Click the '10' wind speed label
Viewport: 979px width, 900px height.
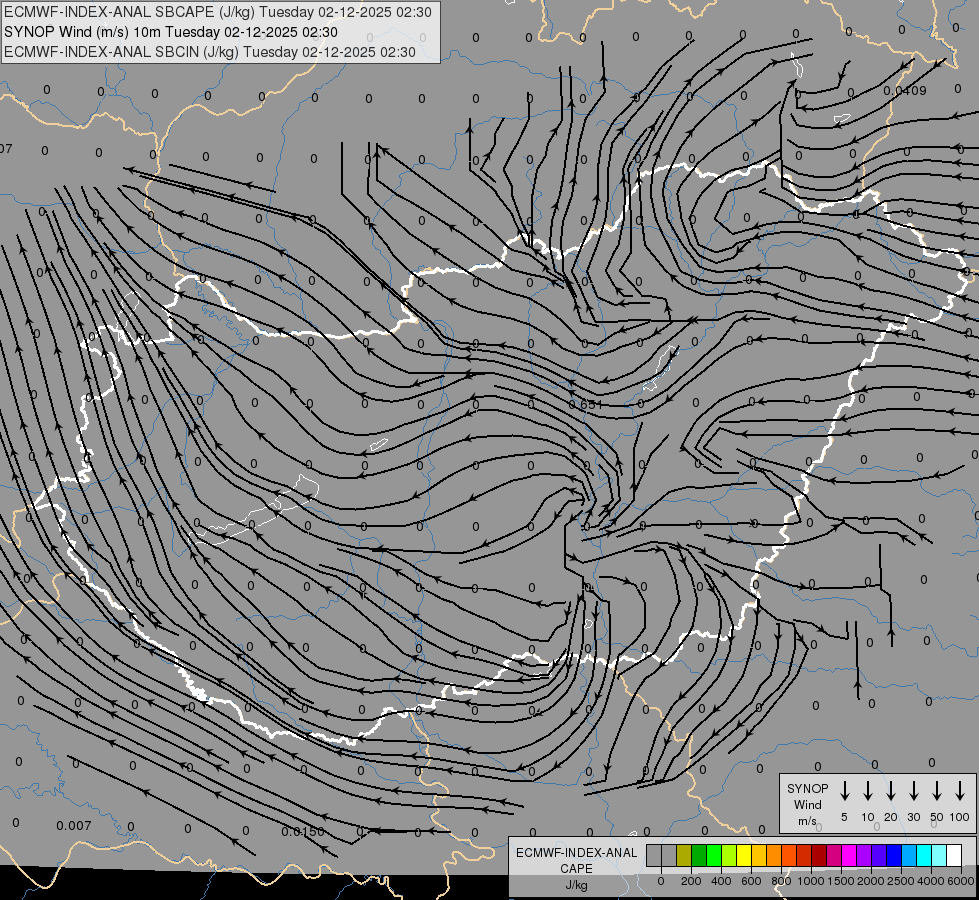pos(868,817)
